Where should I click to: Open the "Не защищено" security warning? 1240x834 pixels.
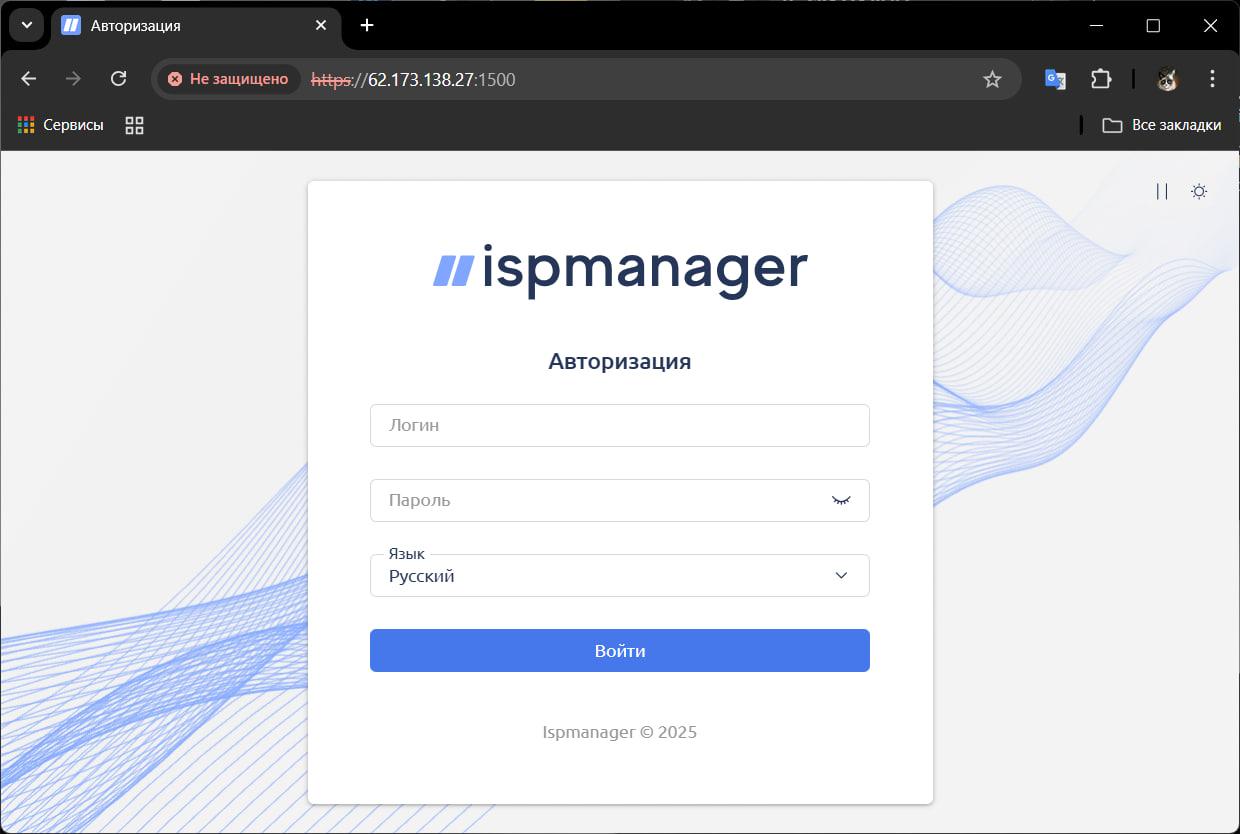tap(227, 78)
